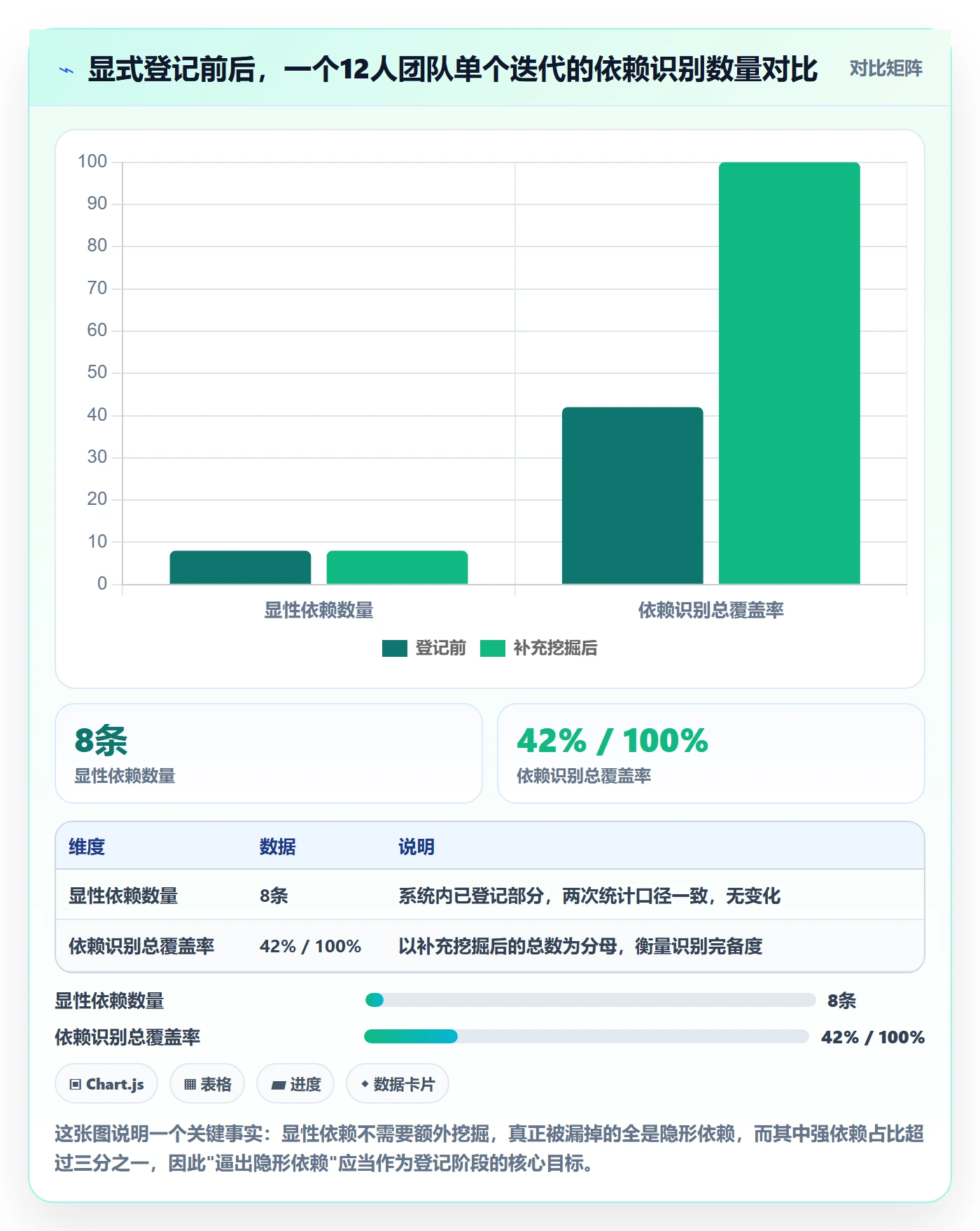
Task: Select the 表格 tag chip
Action: coord(207,1084)
